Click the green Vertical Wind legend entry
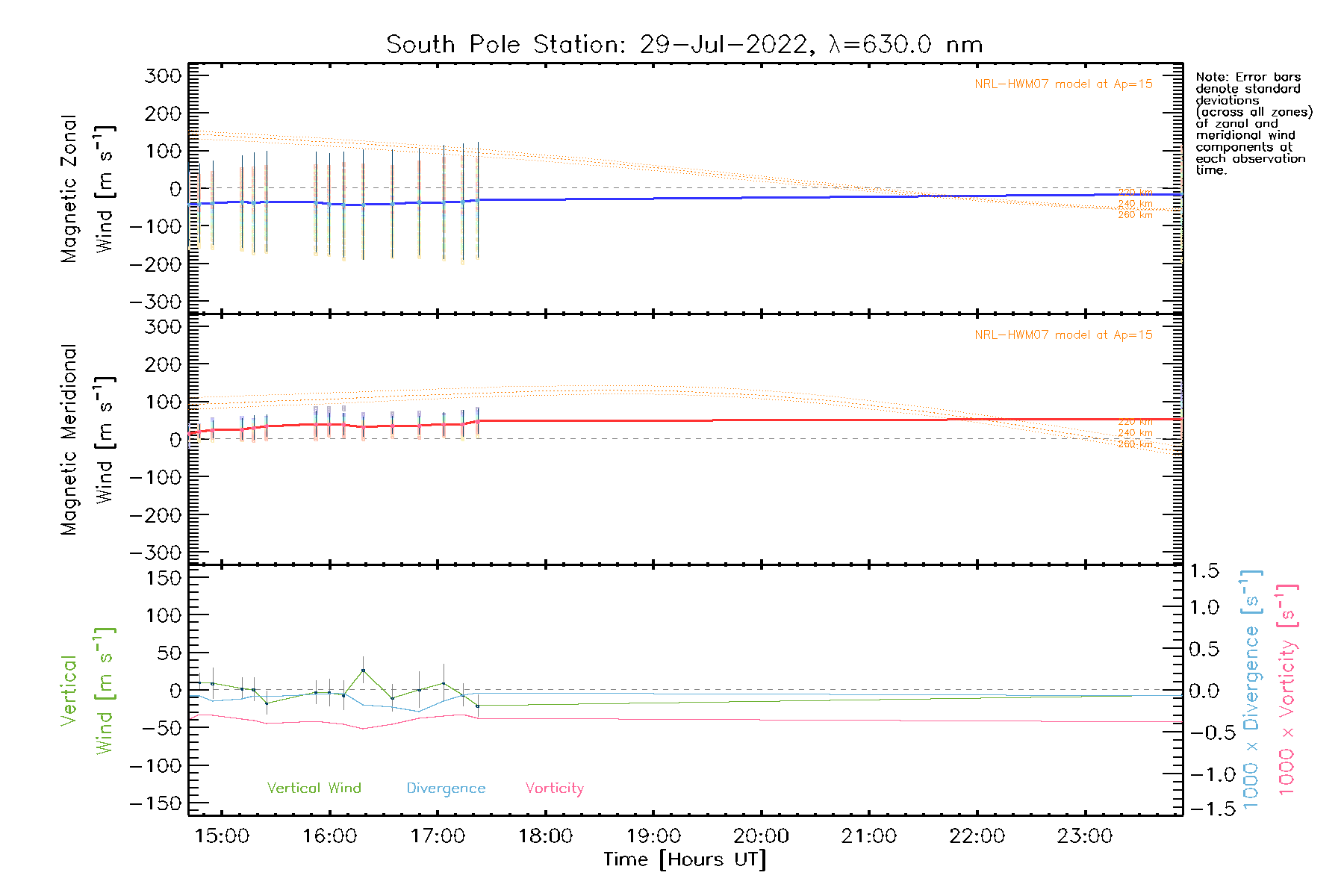The height and width of the screenshot is (896, 1344). (314, 788)
